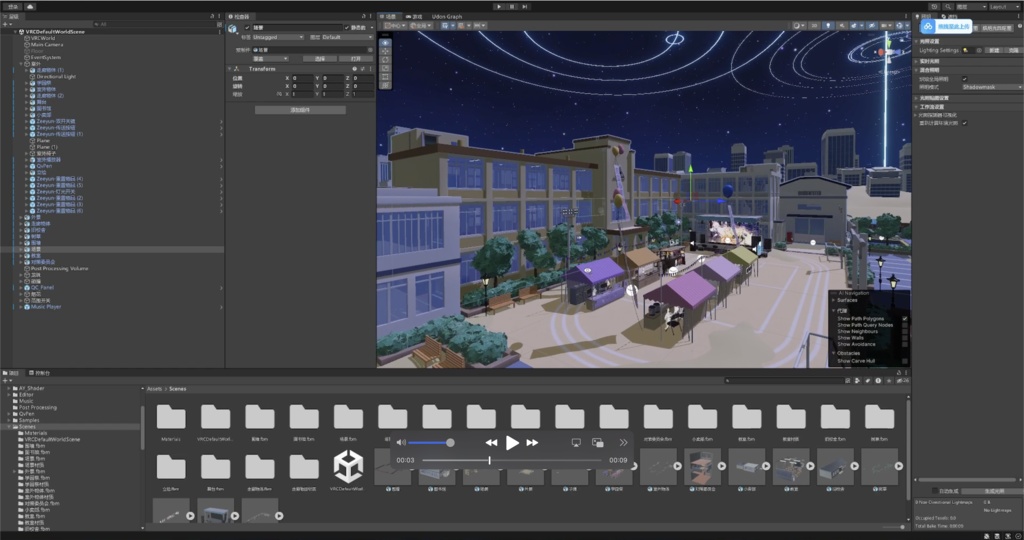Toggle scene visibility (hidden objects) button
Viewport: 1024px width, 540px height.
872,25
